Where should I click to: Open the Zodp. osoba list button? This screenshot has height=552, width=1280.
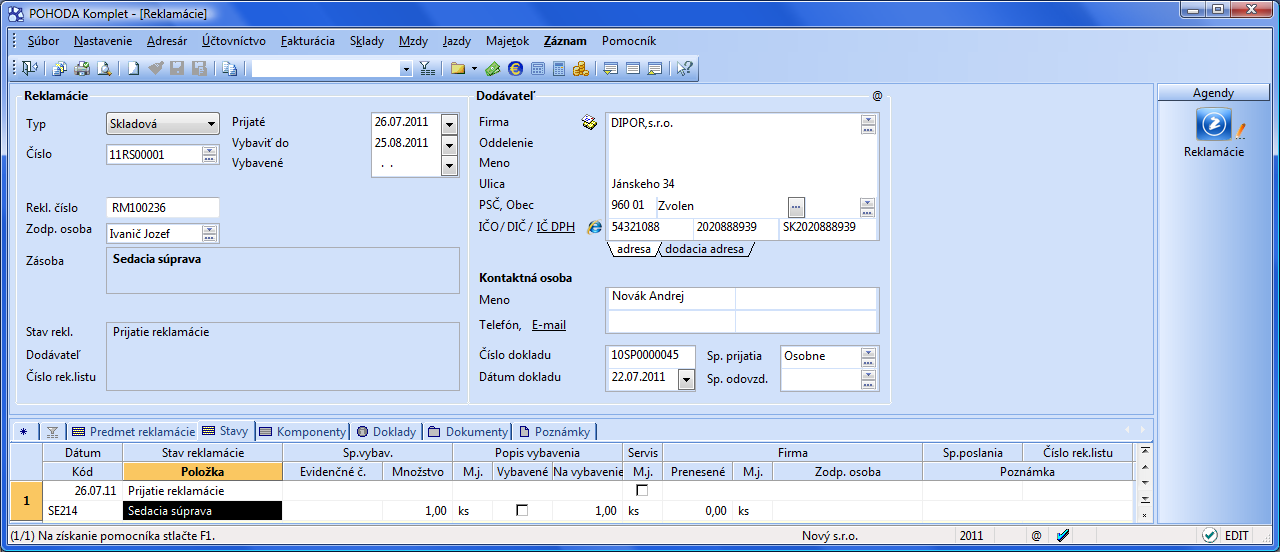click(209, 233)
